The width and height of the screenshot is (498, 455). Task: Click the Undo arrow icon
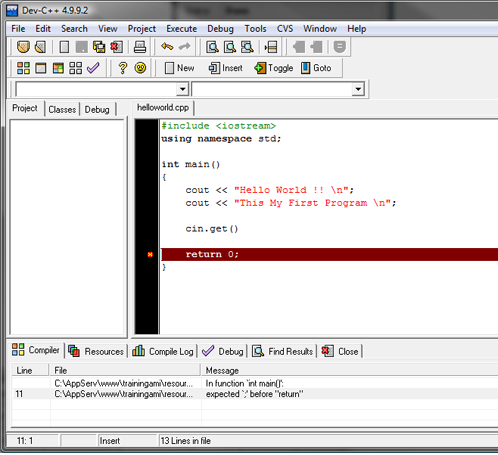click(x=167, y=47)
